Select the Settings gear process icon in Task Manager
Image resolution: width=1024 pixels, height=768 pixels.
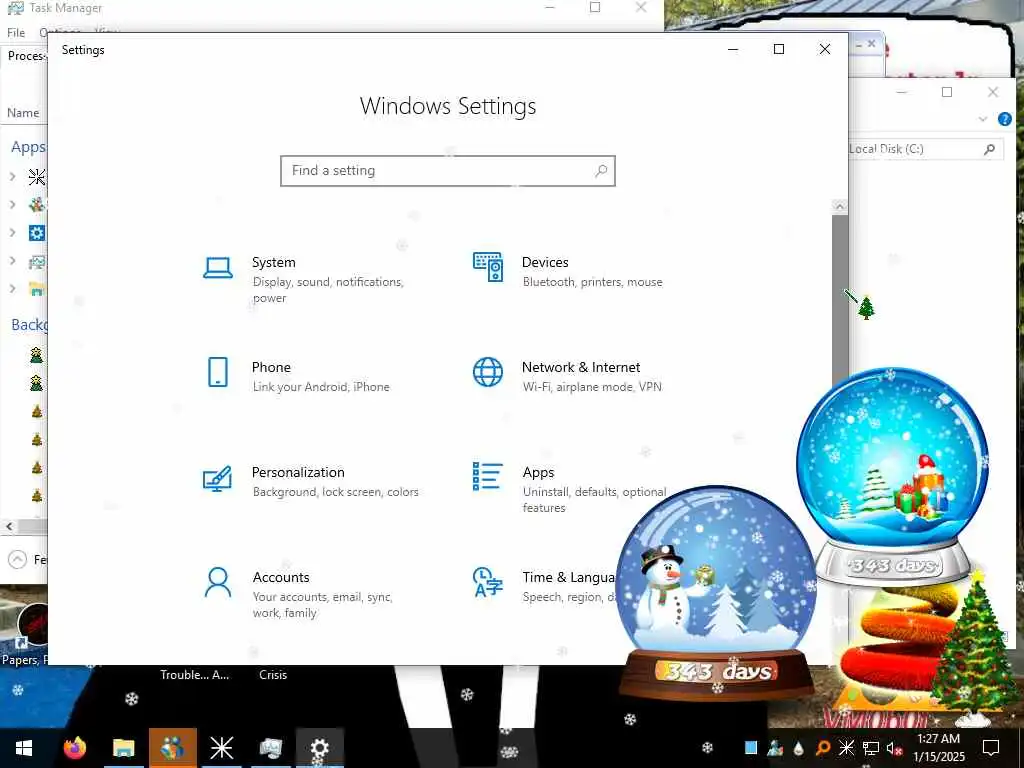click(x=37, y=232)
